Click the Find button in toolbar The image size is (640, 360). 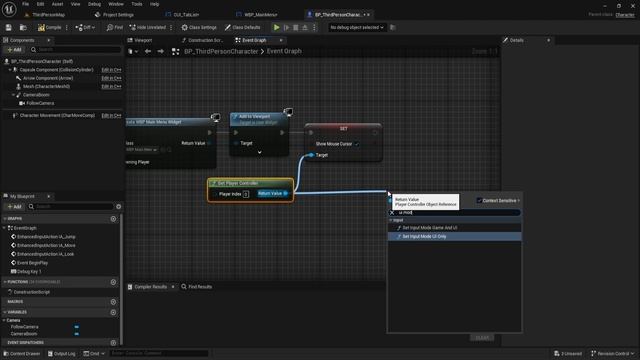(x=115, y=27)
